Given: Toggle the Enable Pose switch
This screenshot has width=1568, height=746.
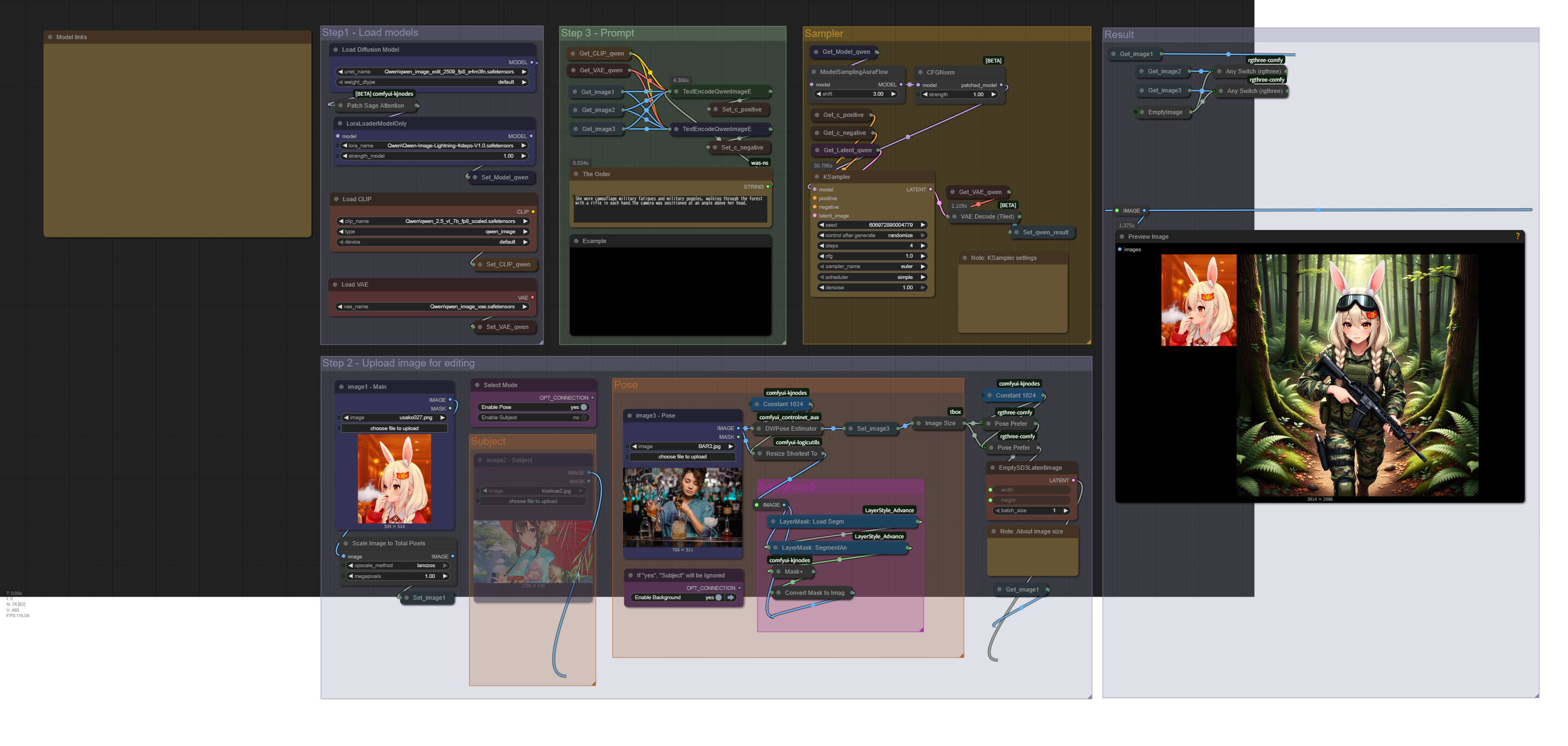Looking at the screenshot, I should [x=584, y=407].
